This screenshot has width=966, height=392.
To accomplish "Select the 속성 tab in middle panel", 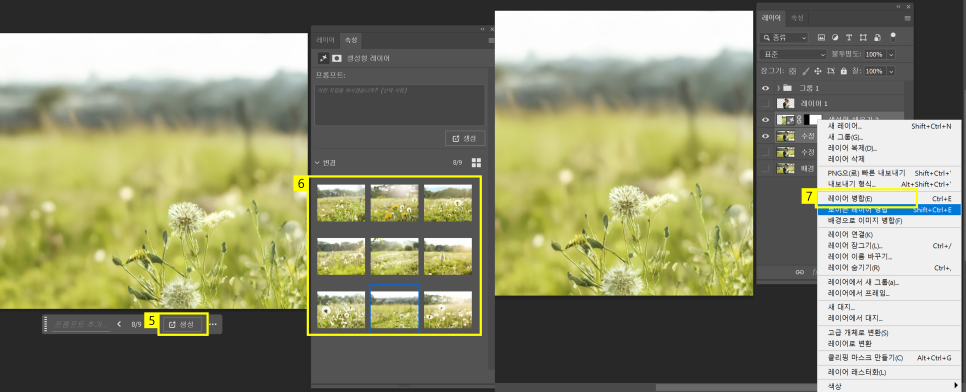I will pyautogui.click(x=351, y=40).
